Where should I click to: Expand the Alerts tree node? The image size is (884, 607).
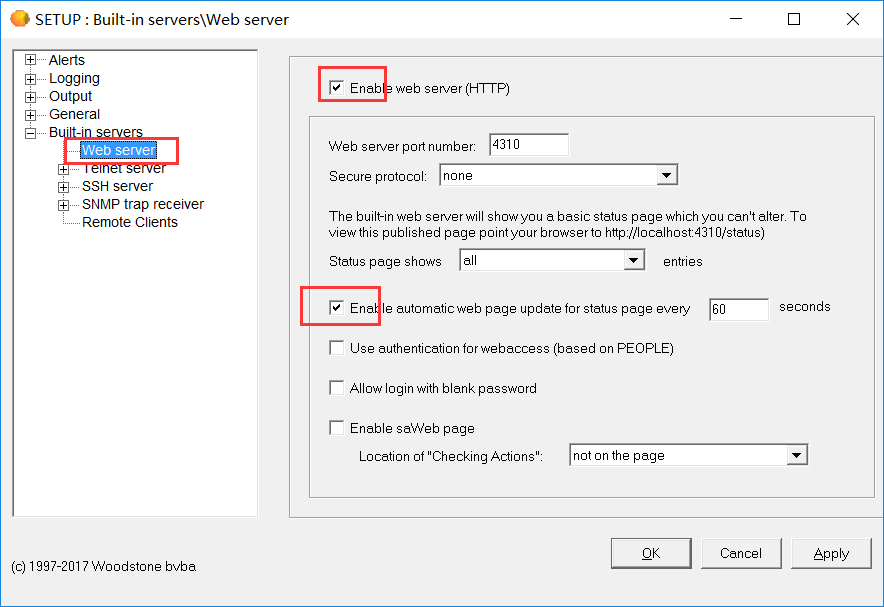coord(30,60)
